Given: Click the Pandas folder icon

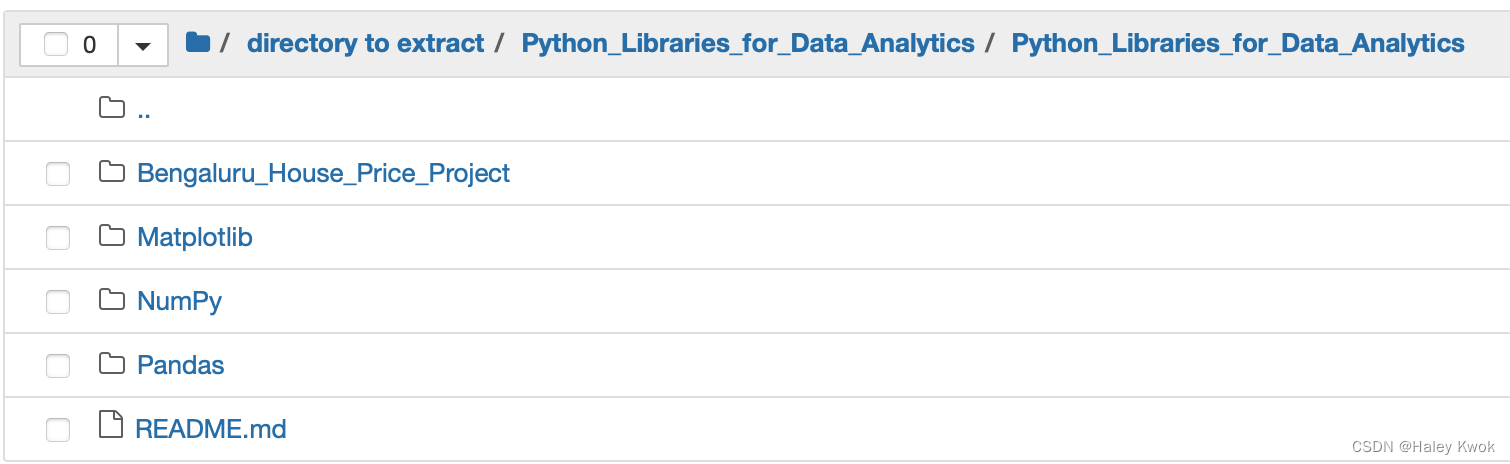Looking at the screenshot, I should tap(112, 364).
